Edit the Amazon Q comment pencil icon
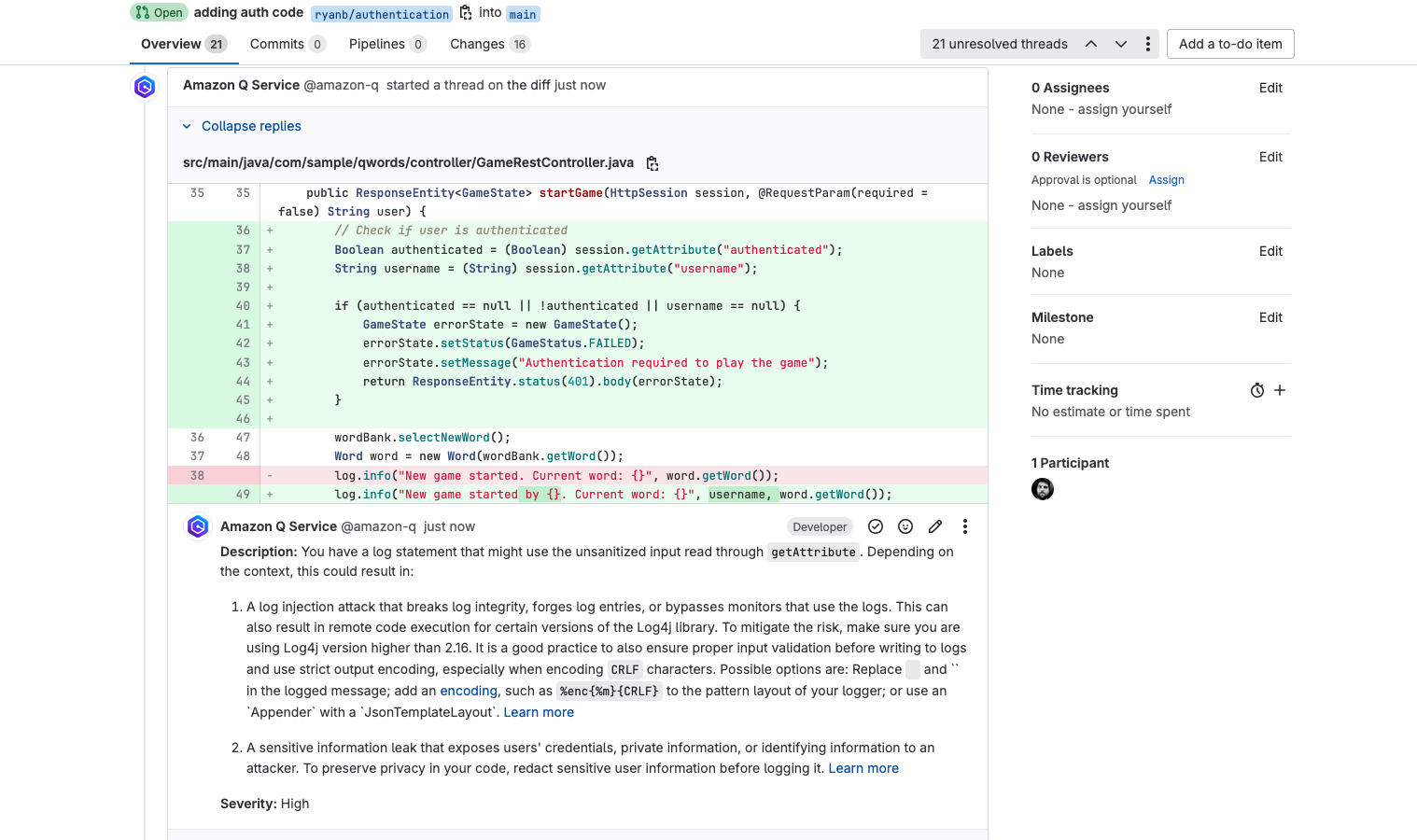 (x=935, y=526)
